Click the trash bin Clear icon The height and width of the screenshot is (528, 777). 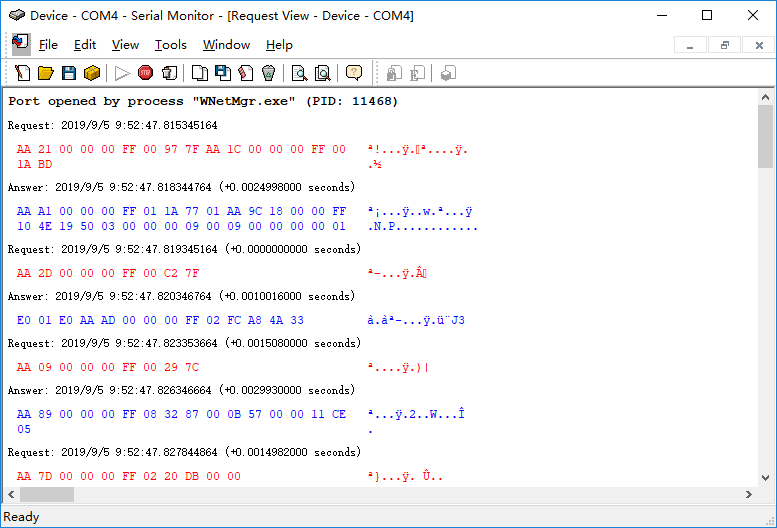coord(268,73)
